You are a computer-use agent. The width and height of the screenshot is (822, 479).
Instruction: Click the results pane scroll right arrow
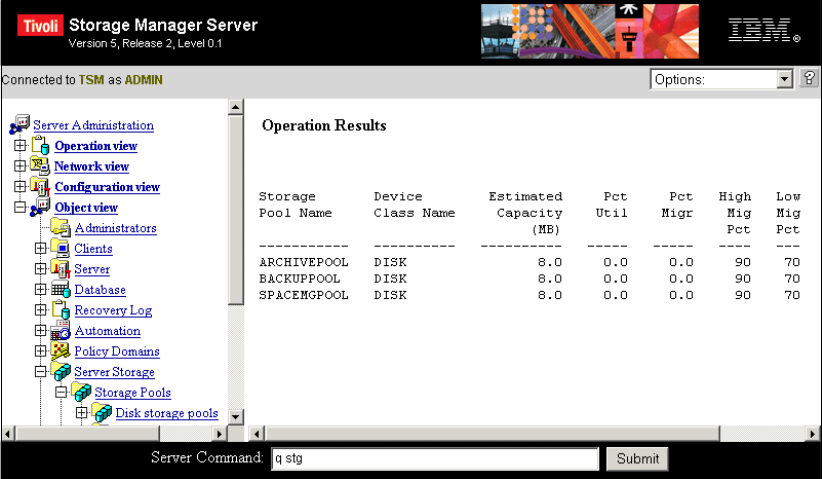coord(812,434)
